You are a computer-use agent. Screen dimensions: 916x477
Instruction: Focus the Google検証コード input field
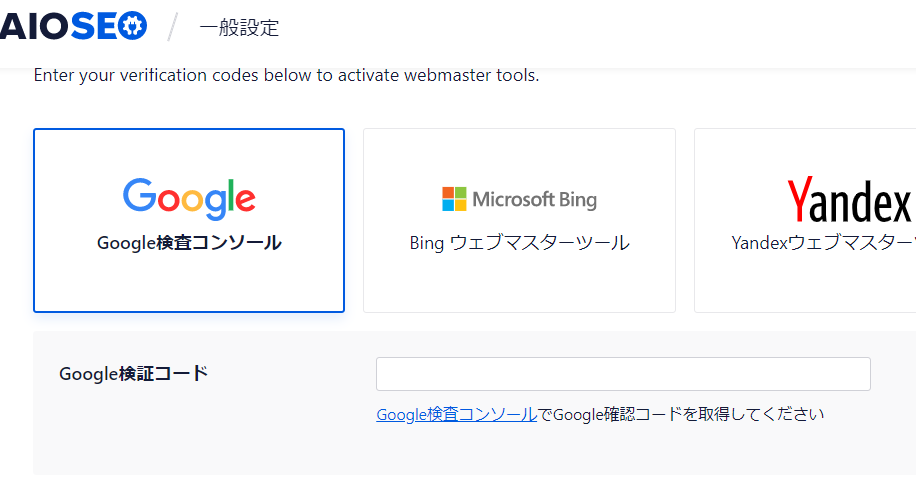pyautogui.click(x=622, y=374)
